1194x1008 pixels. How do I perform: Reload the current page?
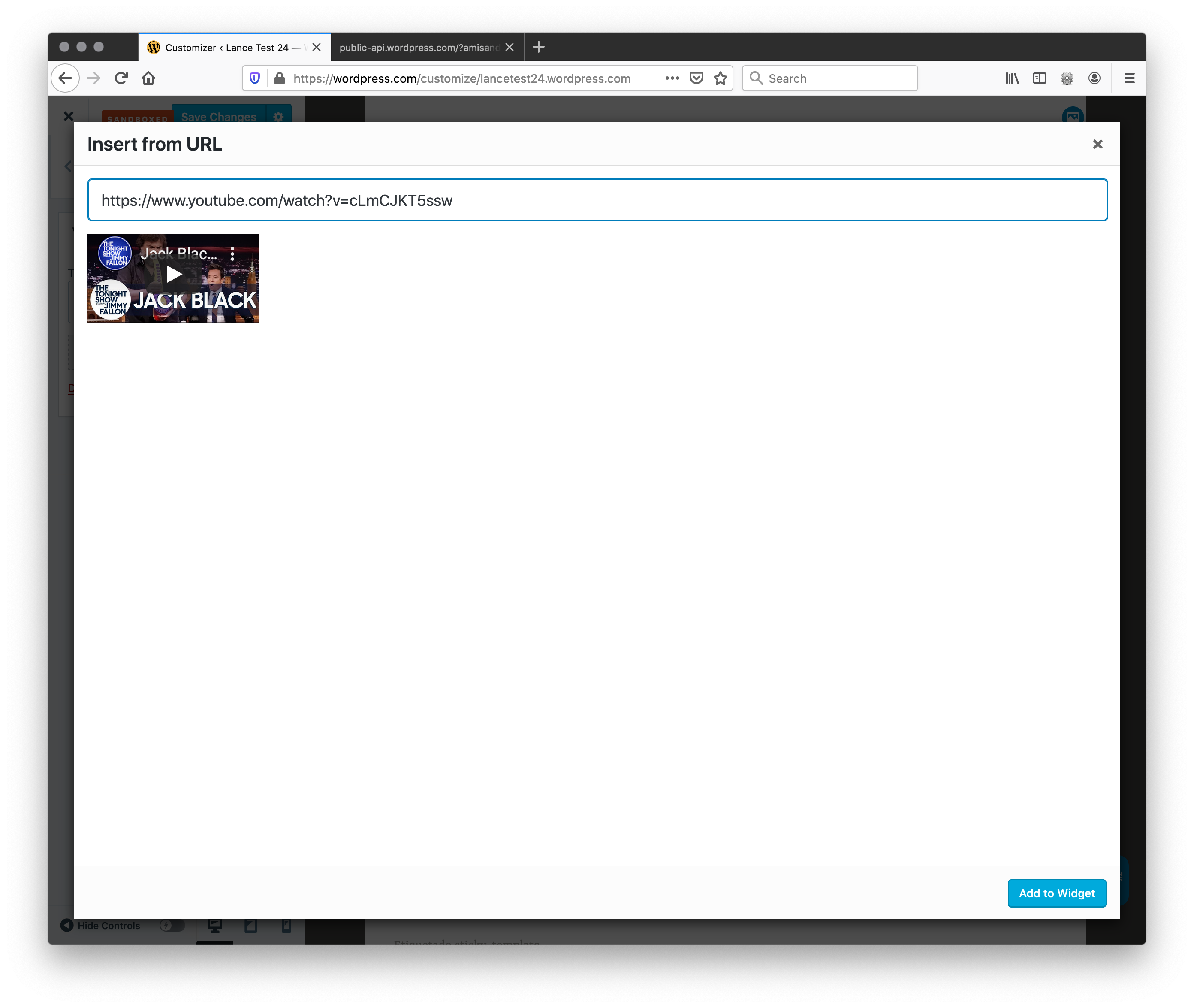121,78
